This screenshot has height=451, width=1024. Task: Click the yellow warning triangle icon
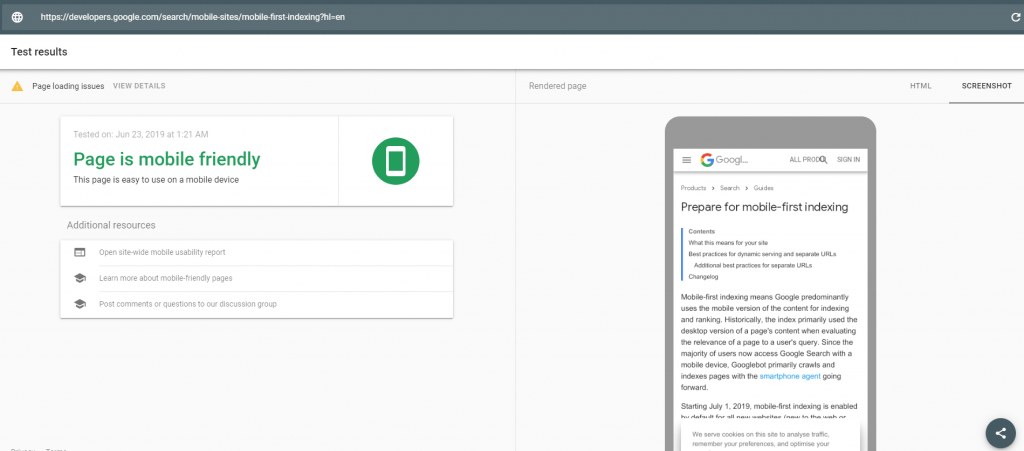[18, 86]
